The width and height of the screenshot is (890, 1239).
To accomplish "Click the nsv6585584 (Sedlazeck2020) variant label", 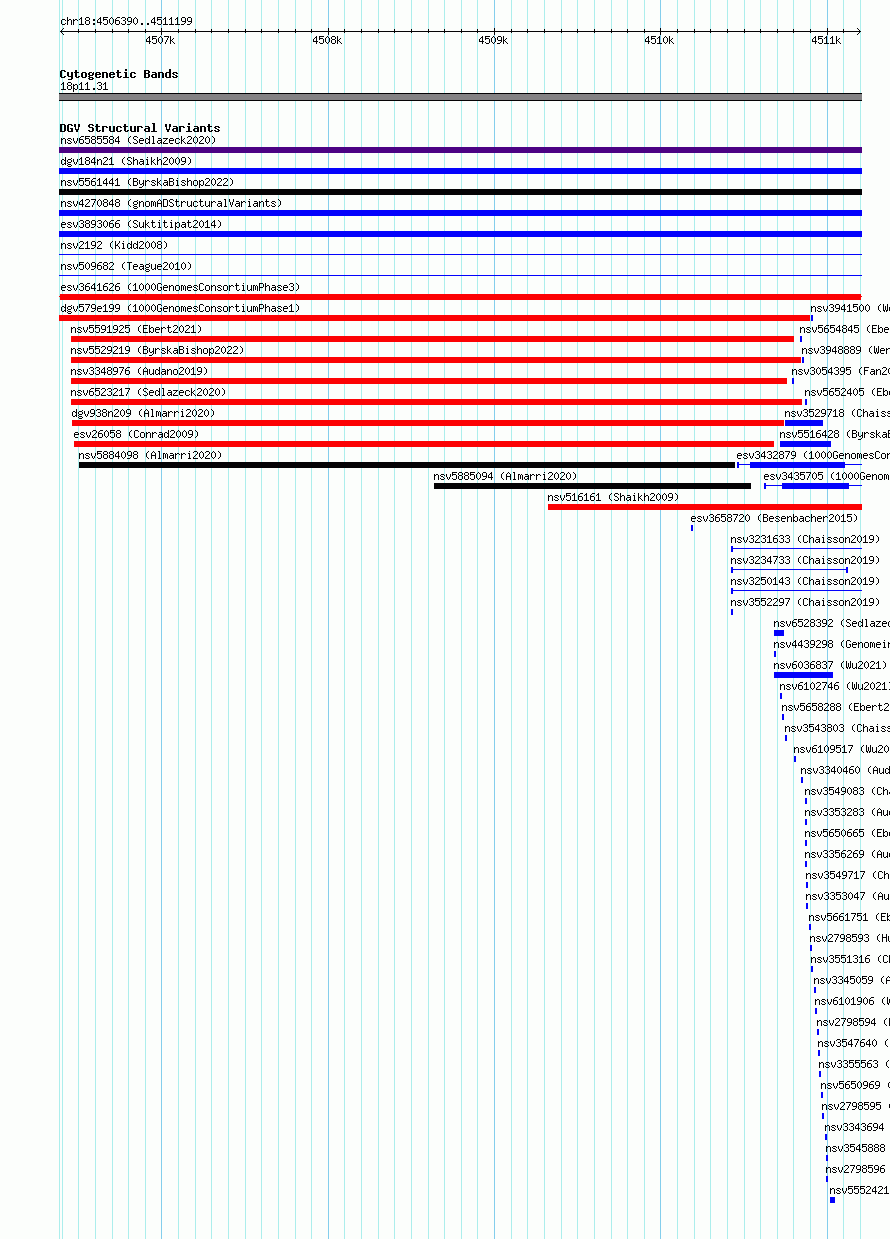I will click(x=138, y=140).
